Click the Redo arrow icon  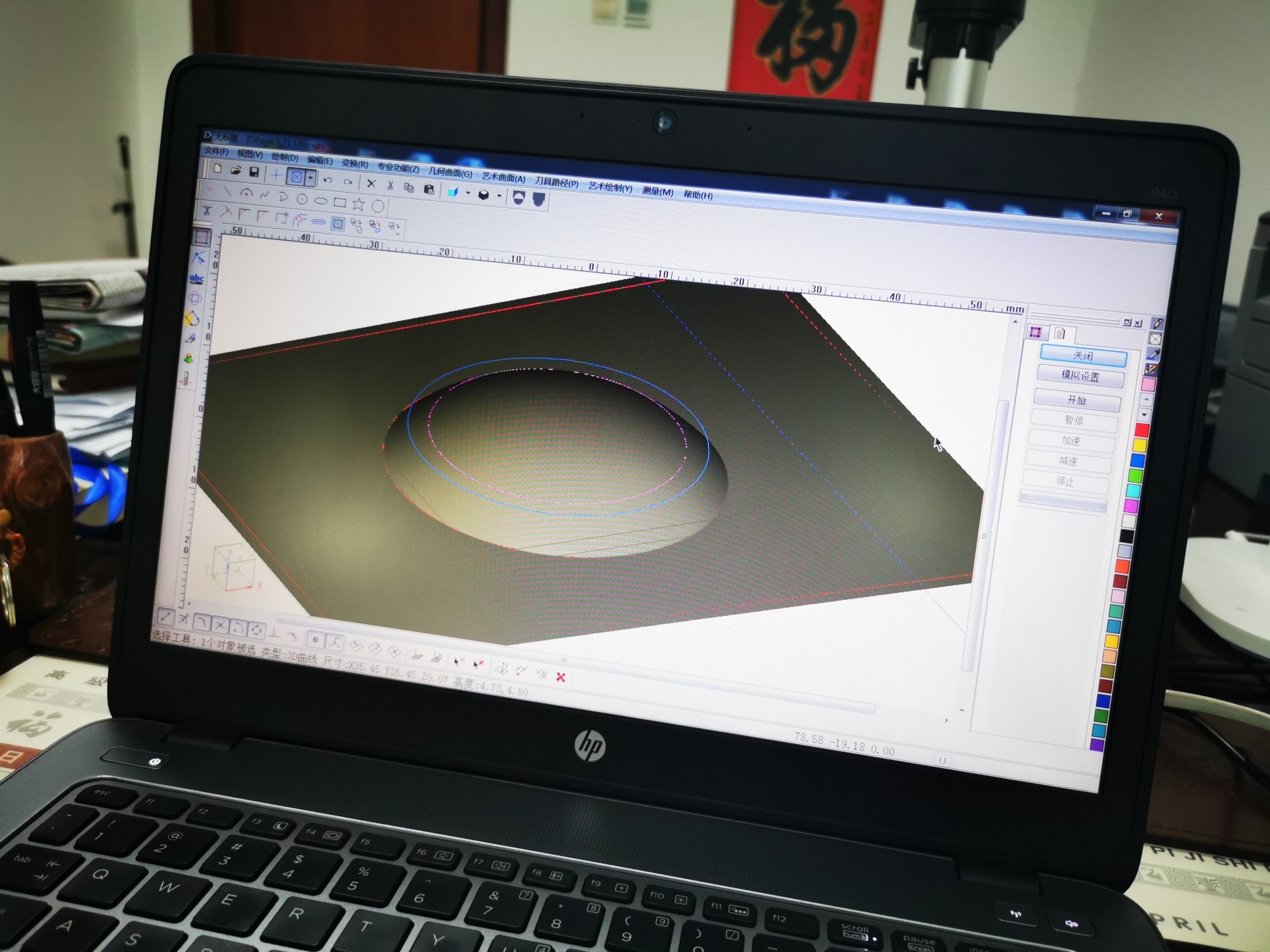coord(347,182)
